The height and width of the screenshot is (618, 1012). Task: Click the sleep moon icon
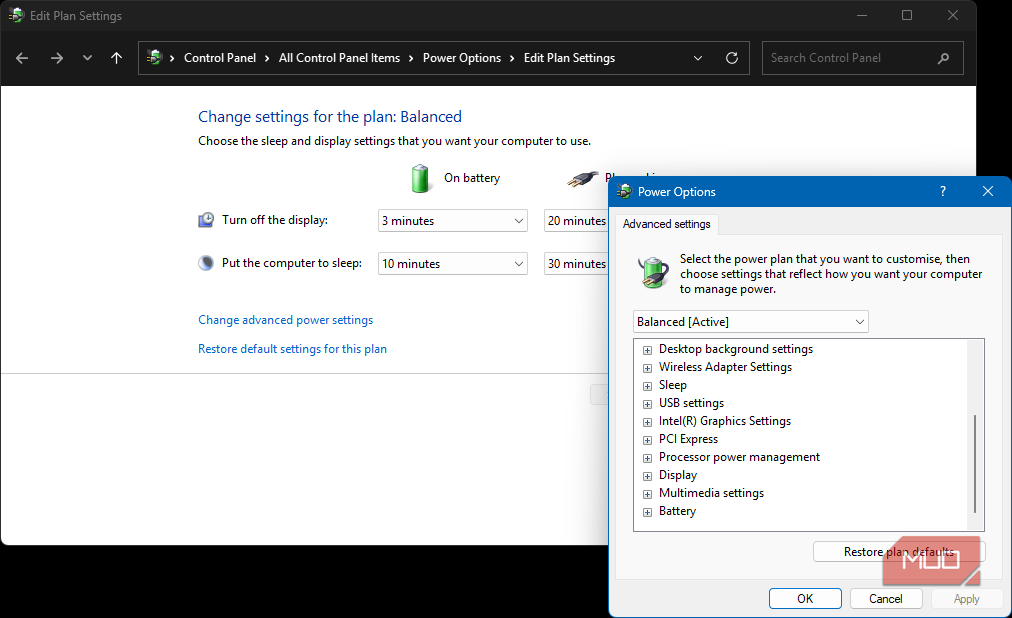point(206,263)
